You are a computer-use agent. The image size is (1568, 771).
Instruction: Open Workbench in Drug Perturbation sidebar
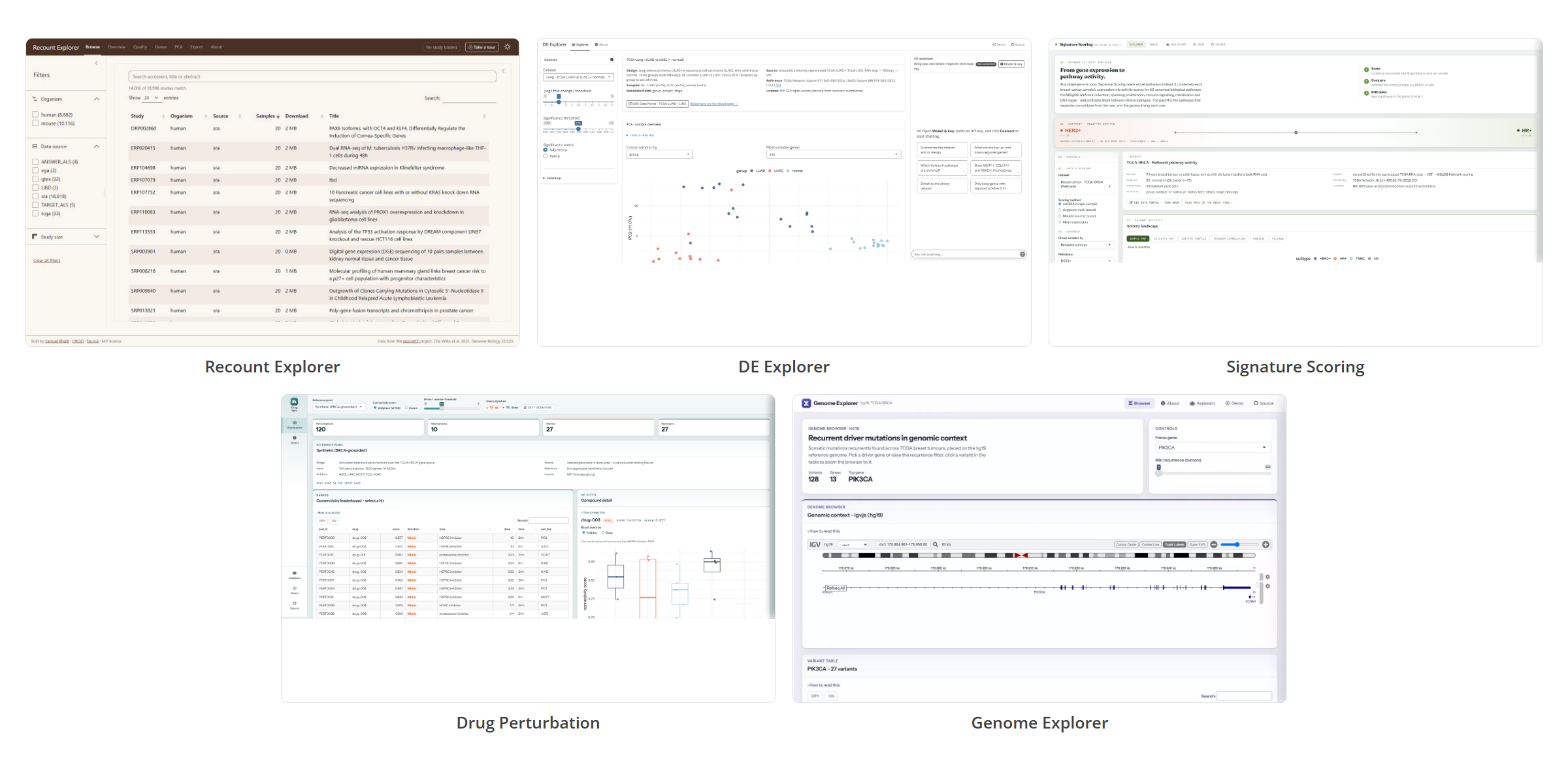tap(295, 425)
